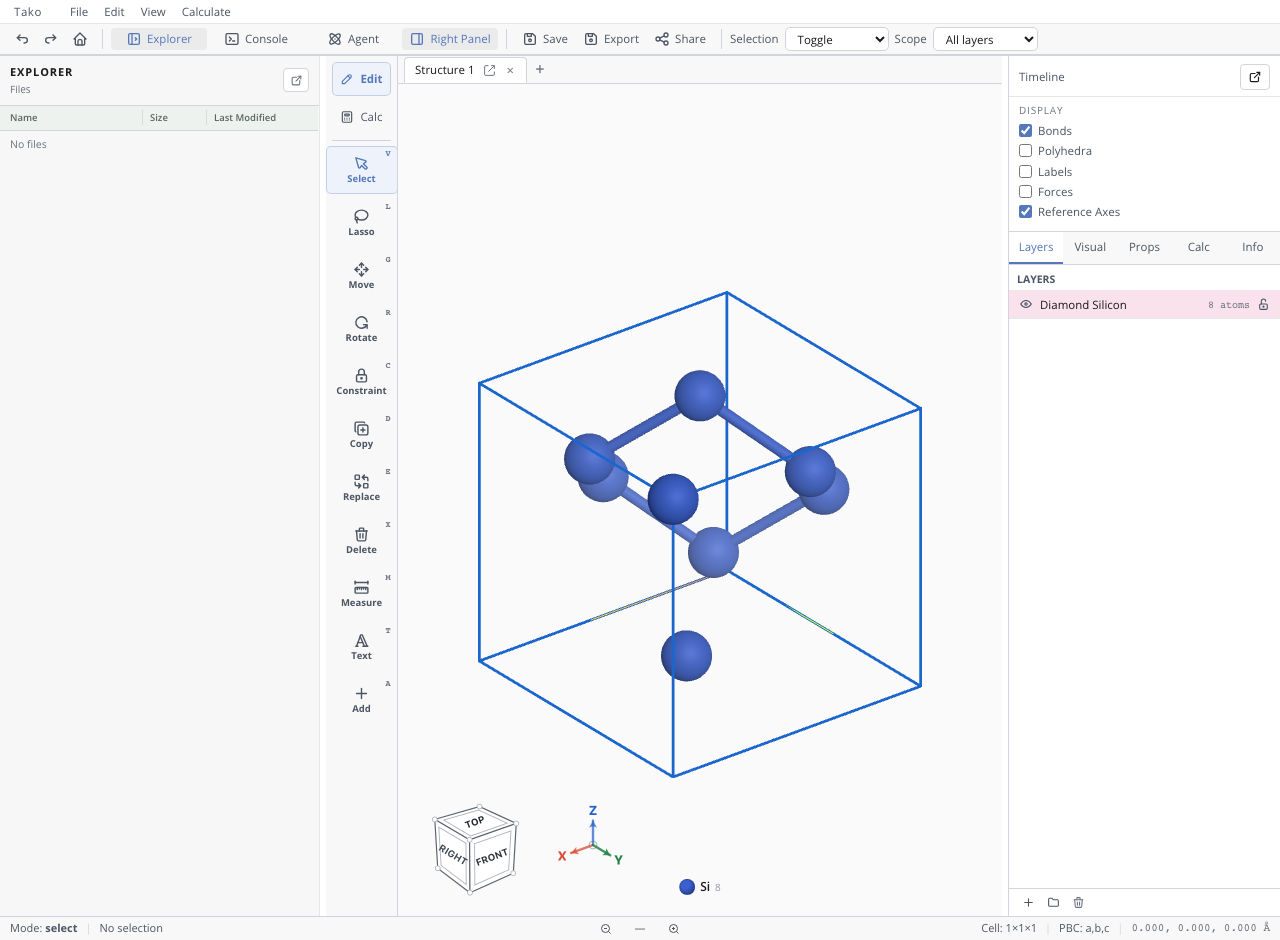Create a new layer folder
The image size is (1280, 940).
click(x=1053, y=903)
